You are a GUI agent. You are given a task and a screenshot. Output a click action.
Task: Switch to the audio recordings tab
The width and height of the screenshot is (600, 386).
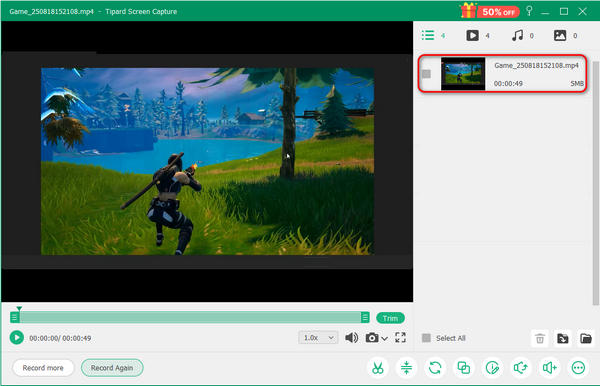[522, 36]
